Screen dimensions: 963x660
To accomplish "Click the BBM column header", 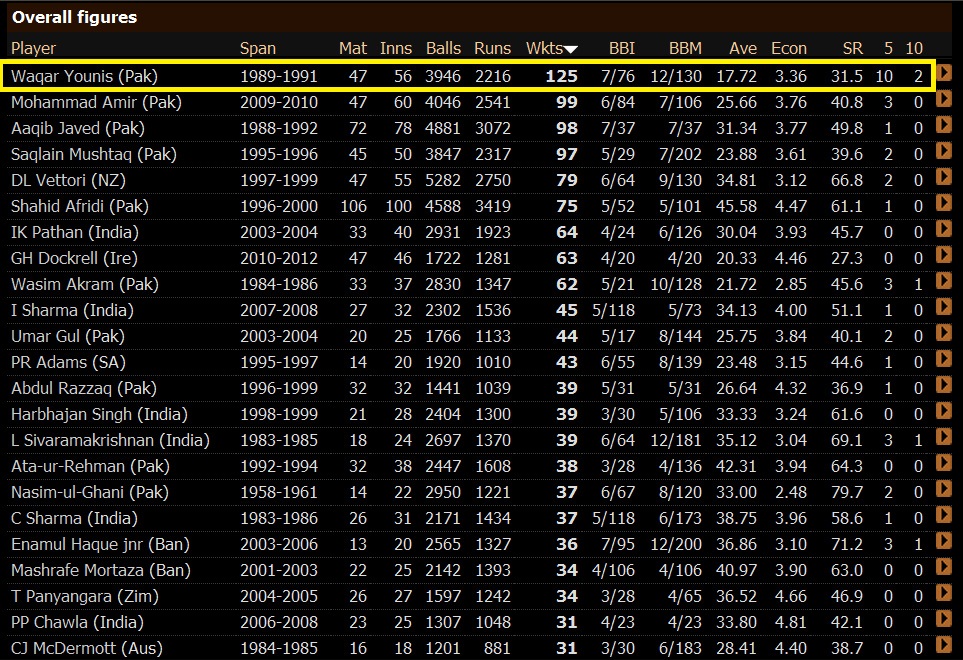I will [x=685, y=49].
